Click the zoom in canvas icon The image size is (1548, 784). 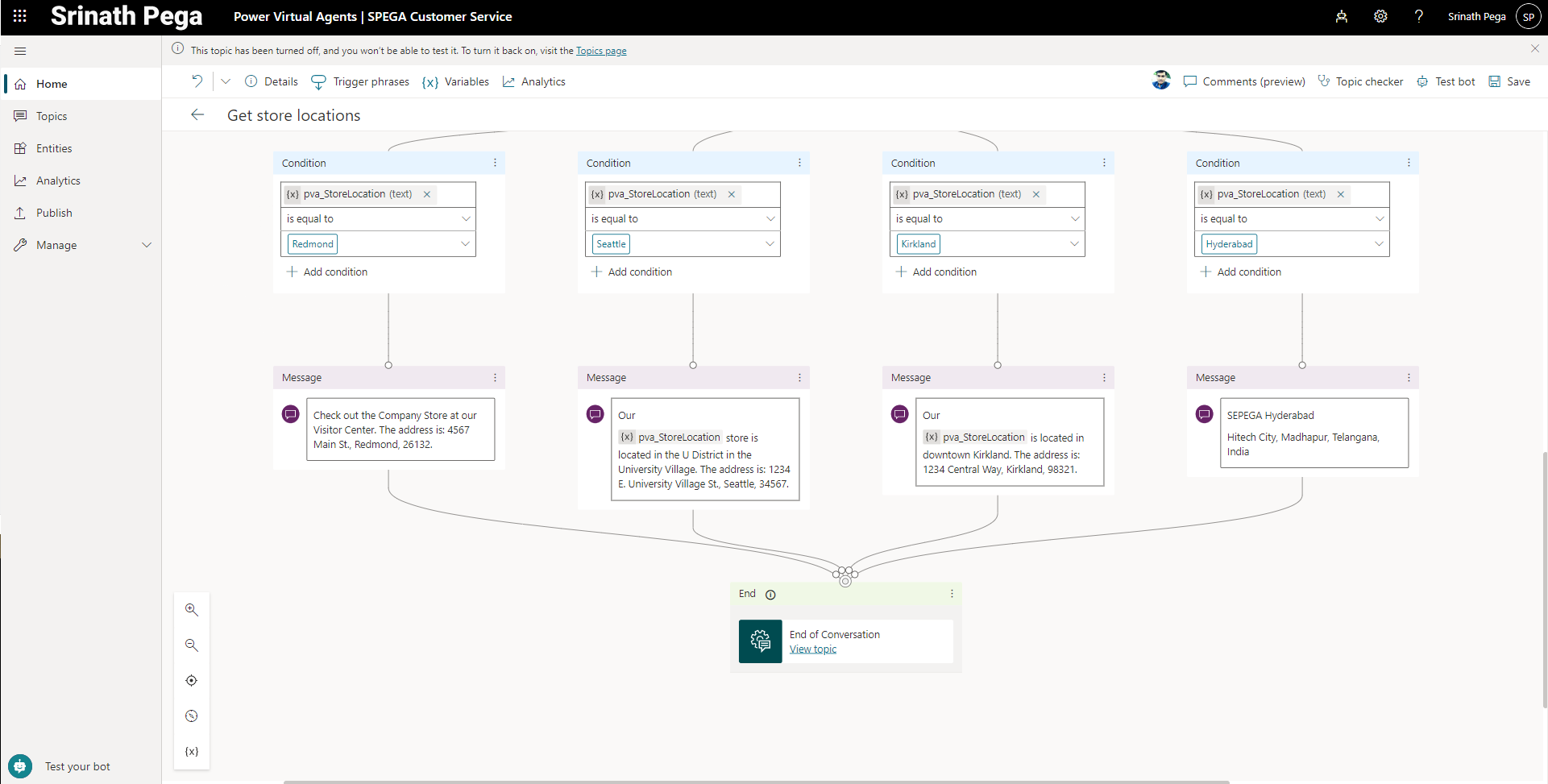coord(191,610)
